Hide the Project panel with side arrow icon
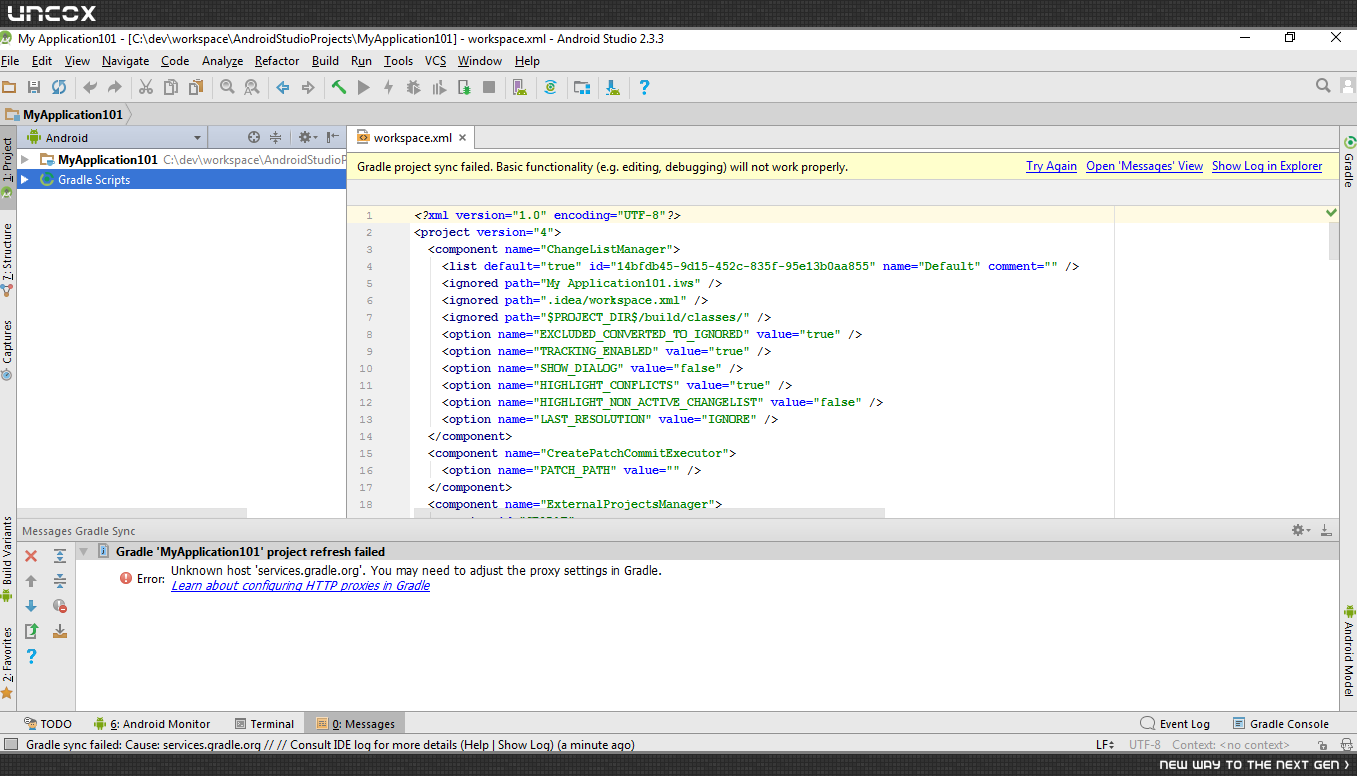Screen dimensions: 1357x776 point(331,138)
